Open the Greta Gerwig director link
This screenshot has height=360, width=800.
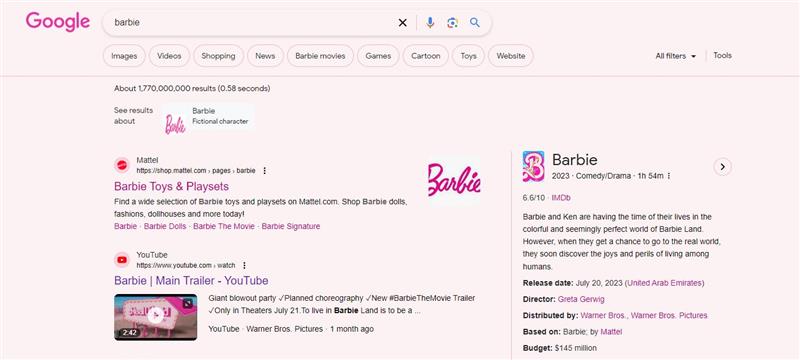click(581, 299)
